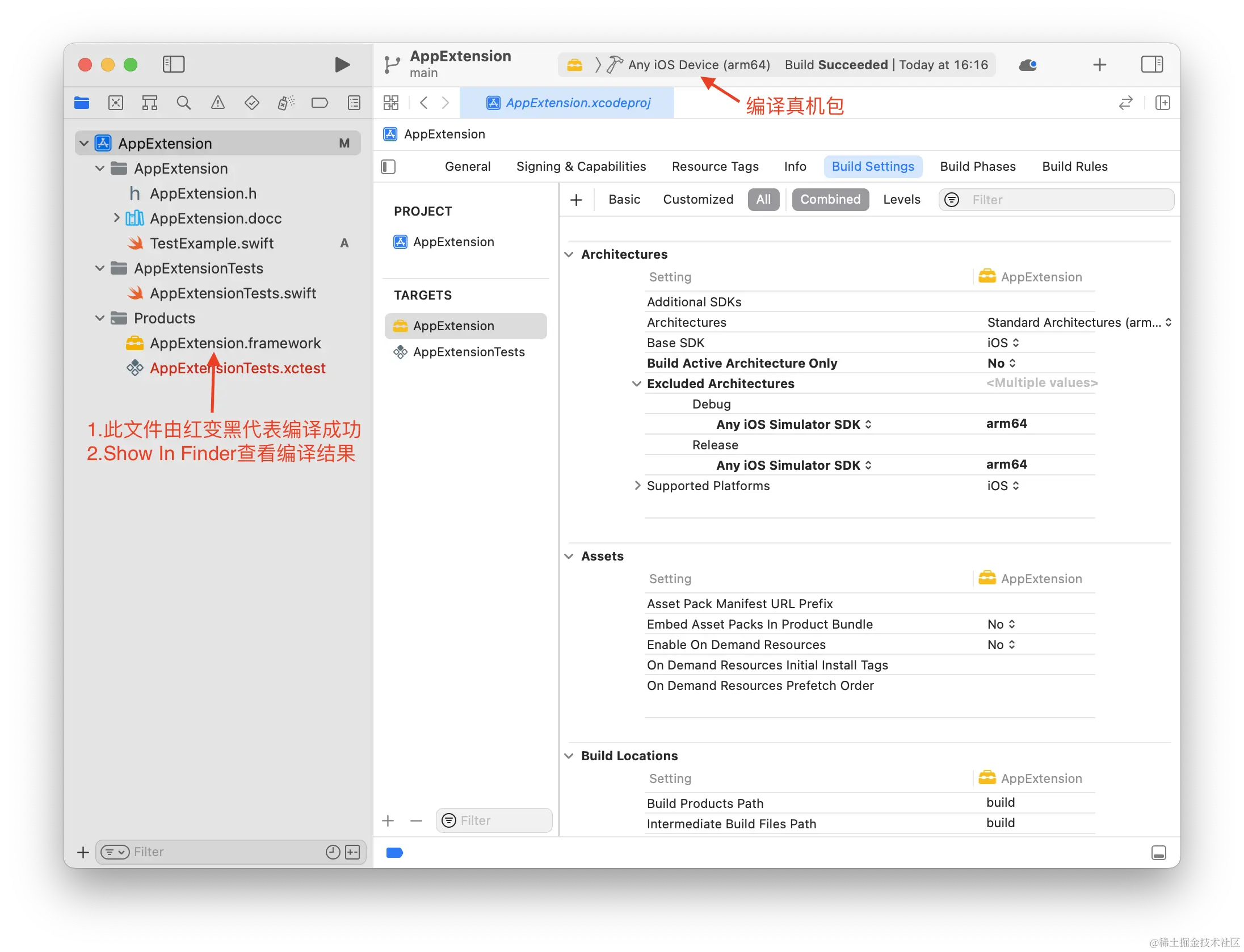Expand the AppExtension.docc folder
Viewport: 1244px width, 952px height.
click(x=116, y=218)
